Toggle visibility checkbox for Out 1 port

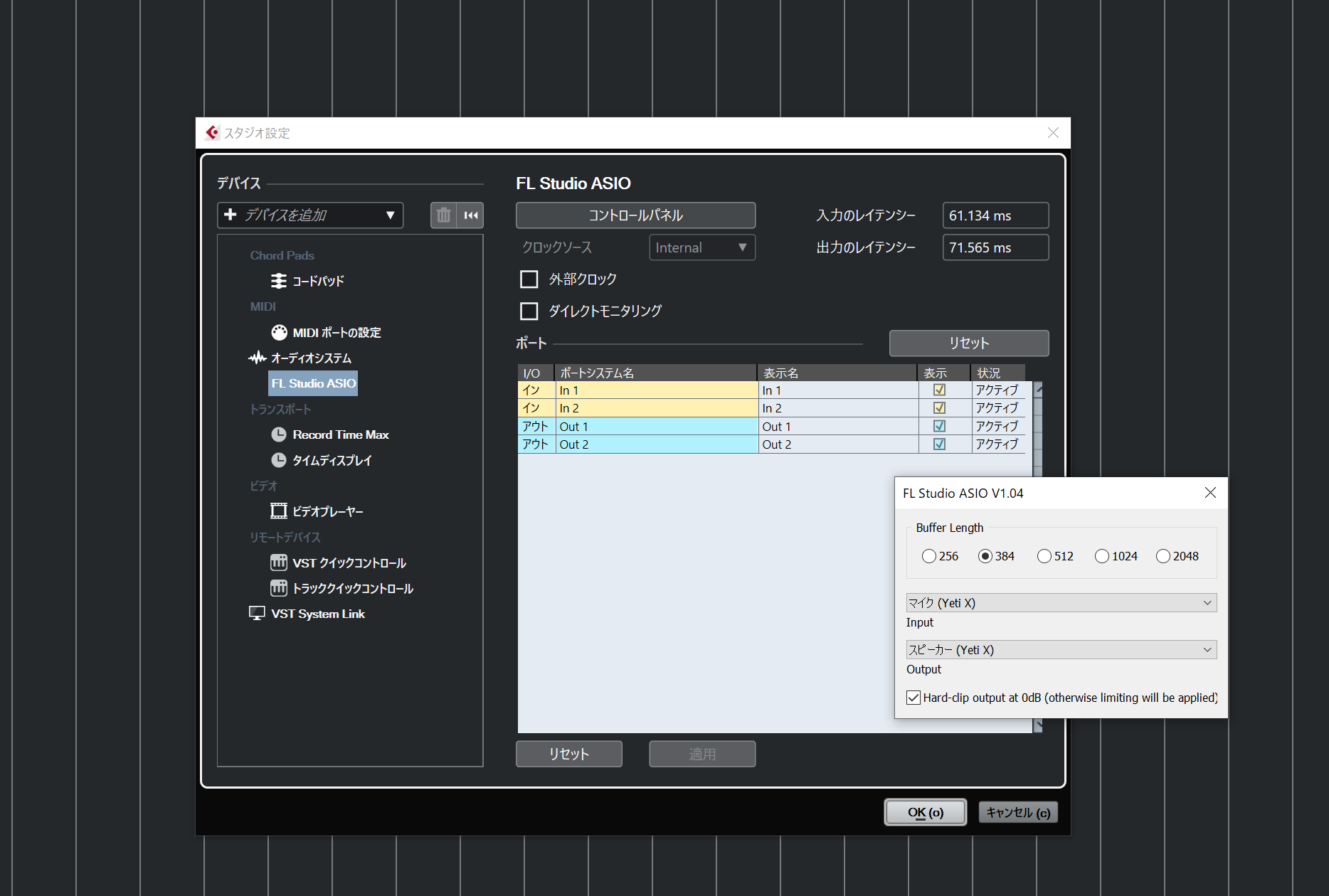coord(939,426)
